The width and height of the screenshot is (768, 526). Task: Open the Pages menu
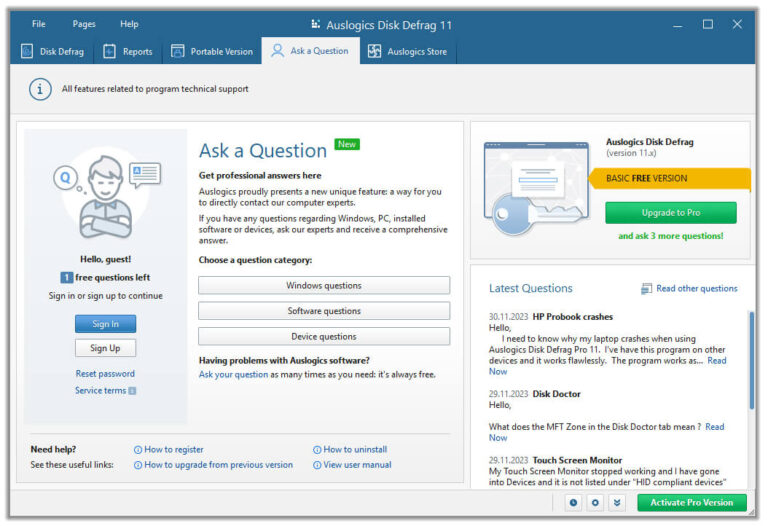(84, 24)
